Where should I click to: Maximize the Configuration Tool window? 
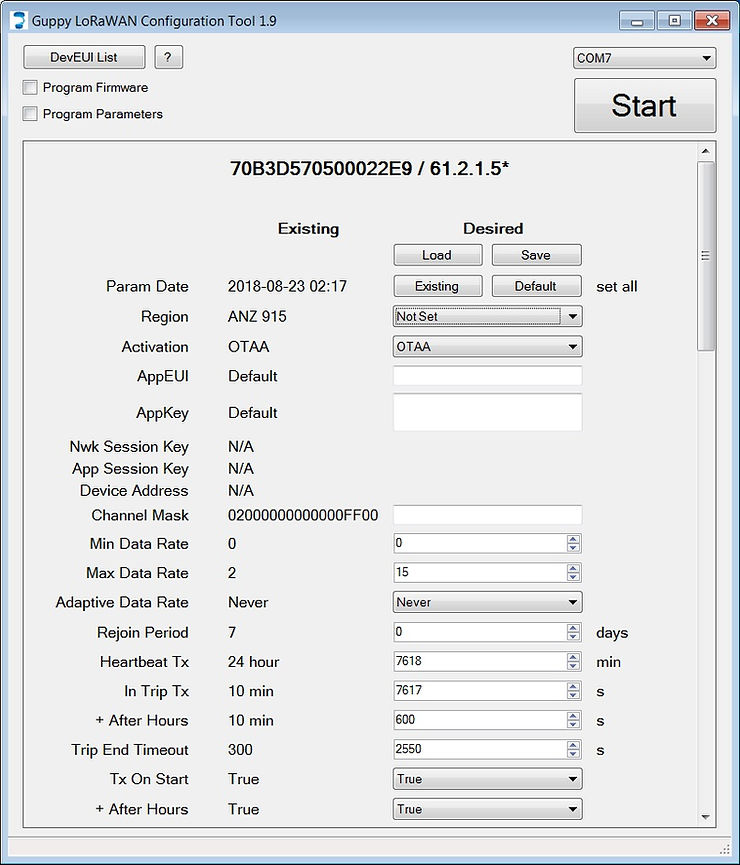point(674,21)
